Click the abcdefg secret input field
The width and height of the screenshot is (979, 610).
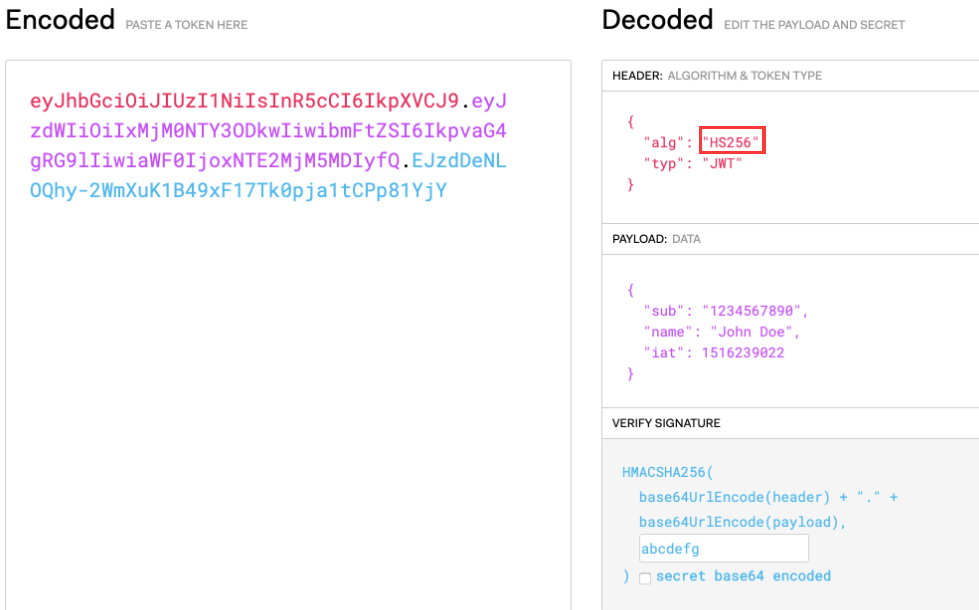(723, 547)
